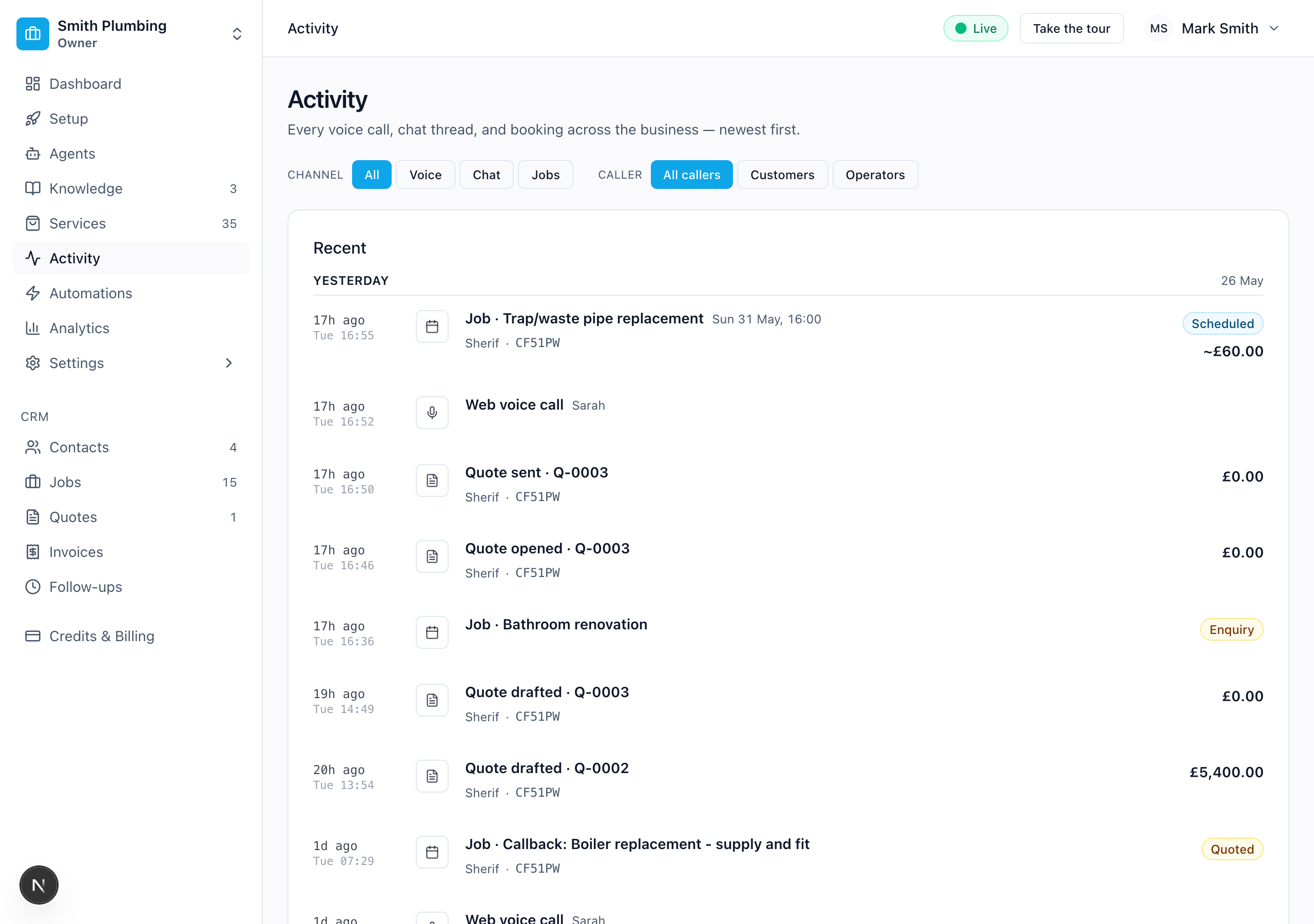
Task: Click the 26 May date label
Action: coord(1242,281)
